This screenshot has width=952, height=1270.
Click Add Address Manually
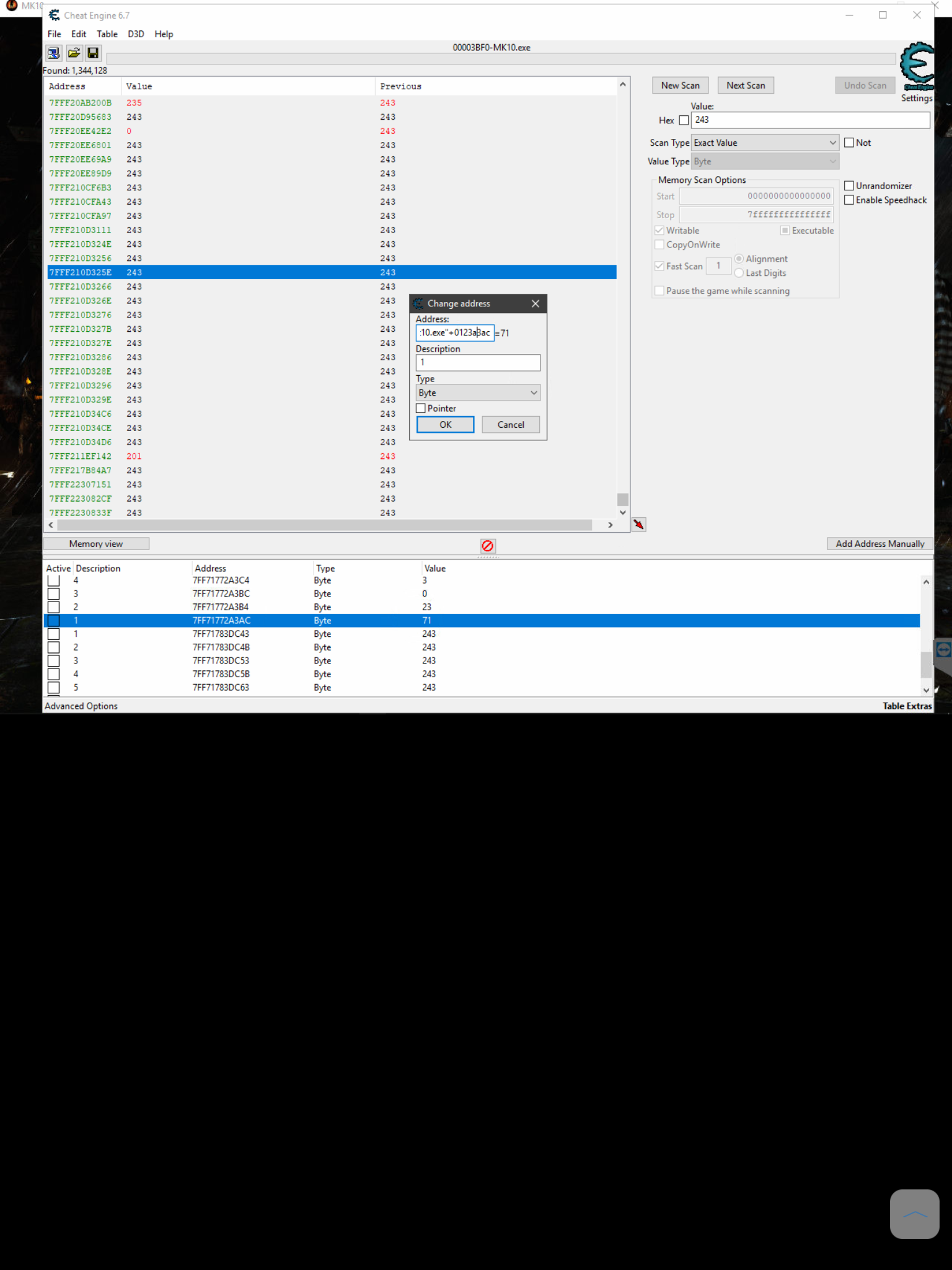pyautogui.click(x=879, y=544)
